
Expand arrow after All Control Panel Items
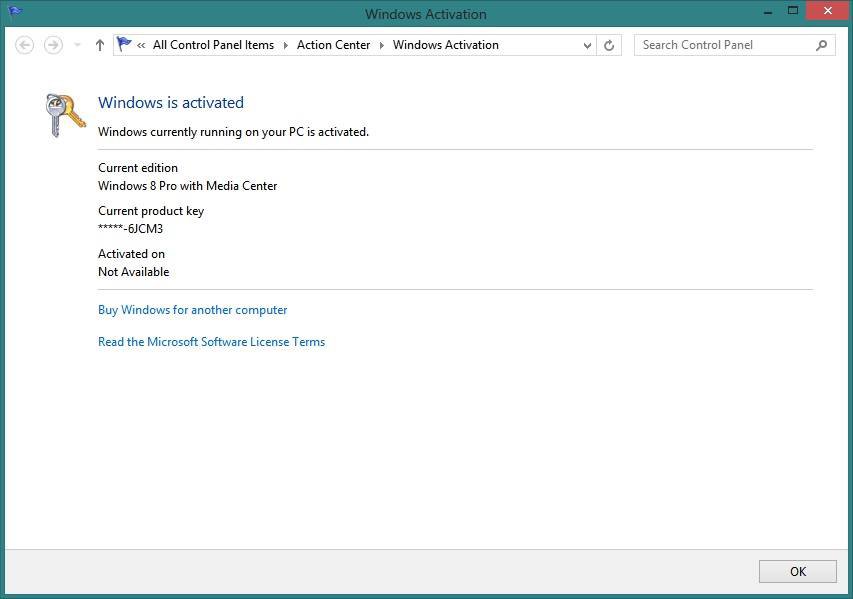click(286, 46)
